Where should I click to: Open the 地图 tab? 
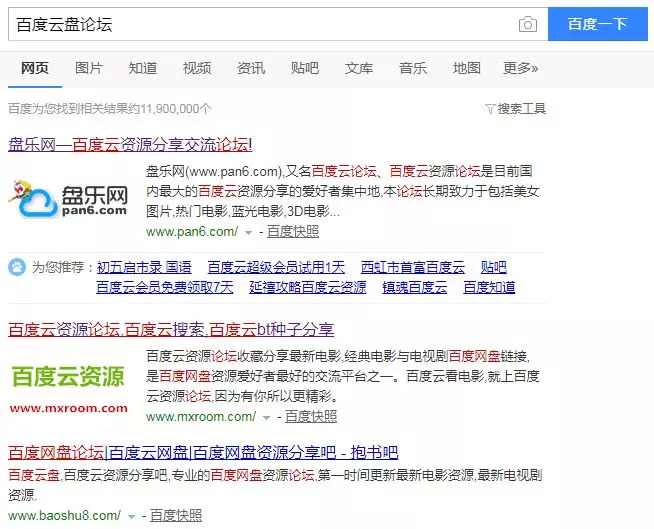click(467, 68)
